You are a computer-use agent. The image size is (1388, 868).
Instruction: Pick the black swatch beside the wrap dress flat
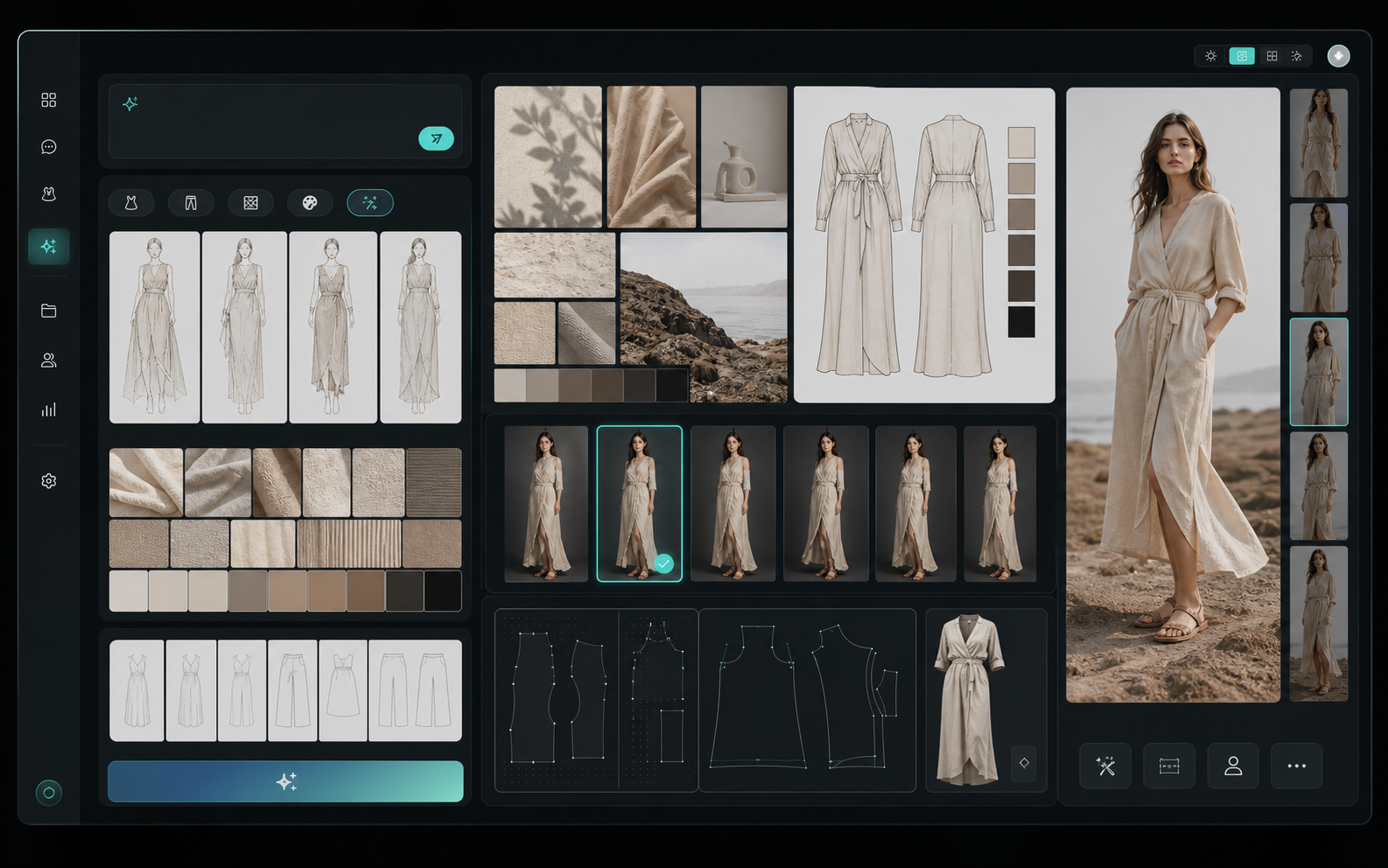pyautogui.click(x=1021, y=322)
